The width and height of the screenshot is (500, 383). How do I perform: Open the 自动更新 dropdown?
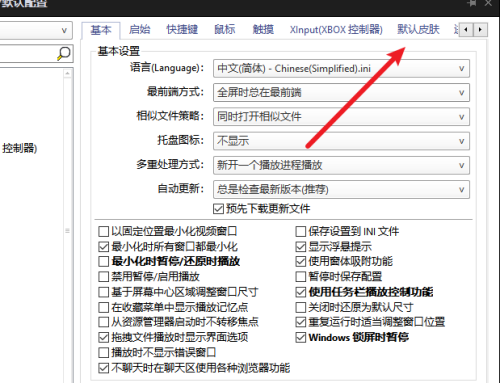[x=341, y=190]
